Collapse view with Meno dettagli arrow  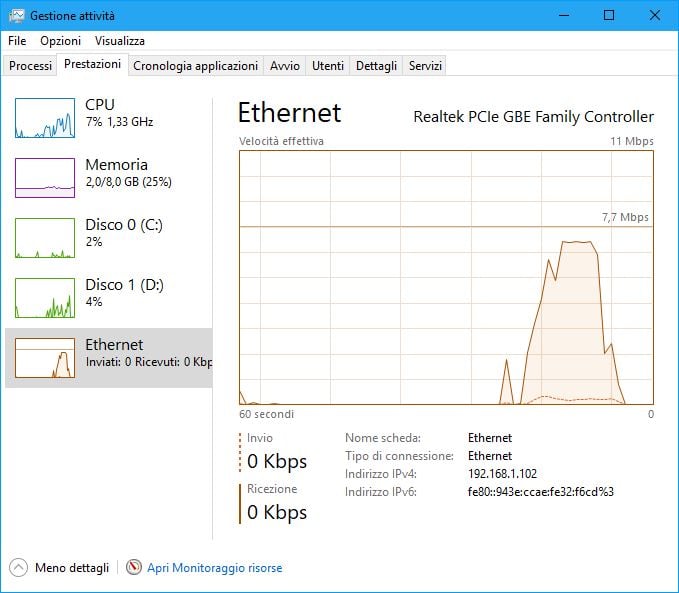pos(18,567)
